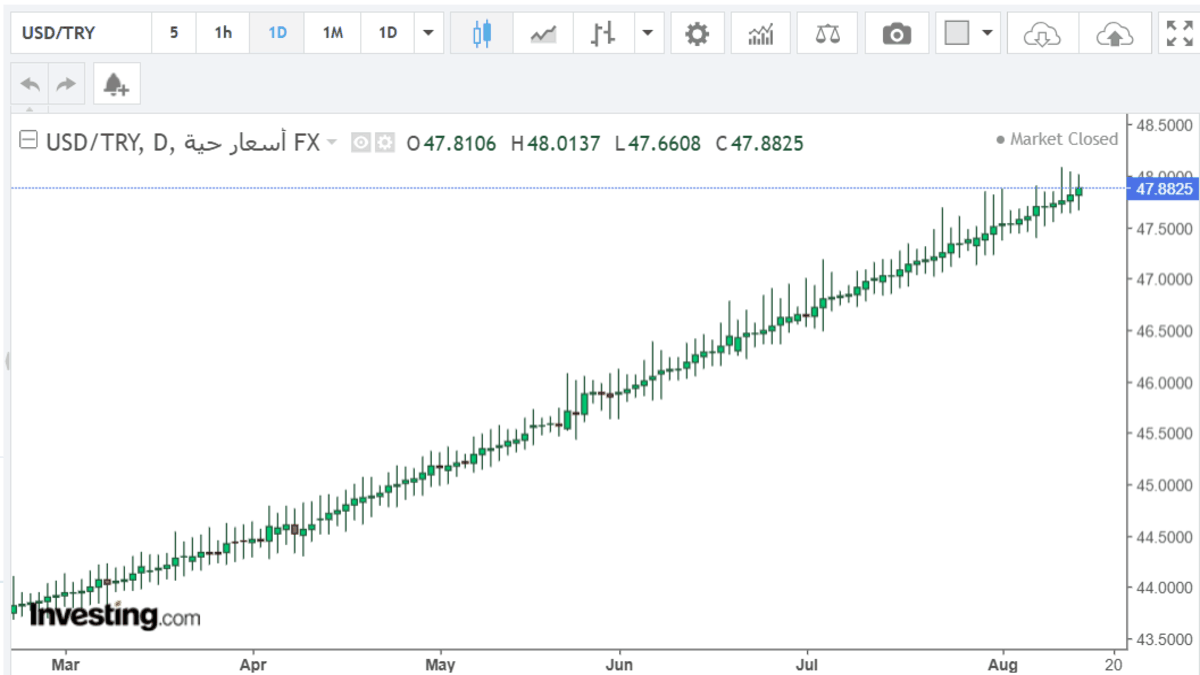This screenshot has height=675, width=1200.
Task: Click the open value O47.8106
Action: (452, 143)
